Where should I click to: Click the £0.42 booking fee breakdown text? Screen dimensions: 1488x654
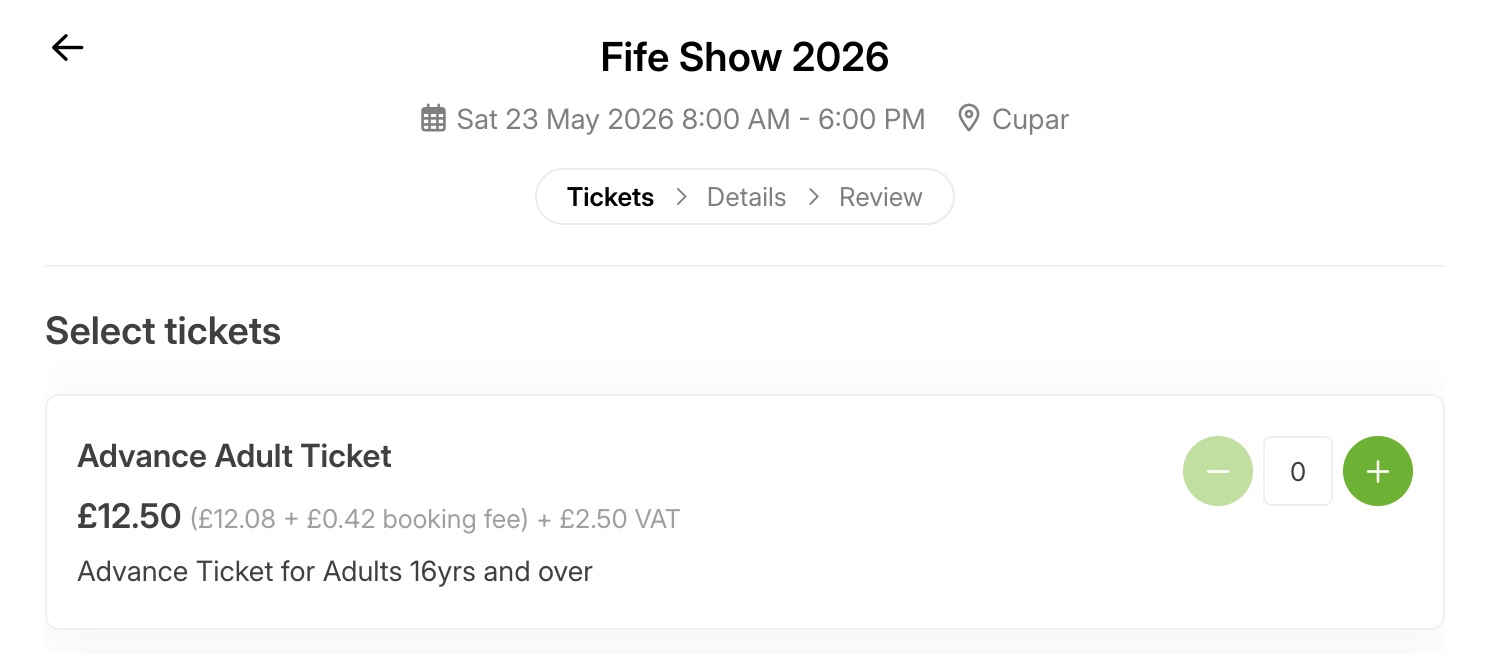point(416,520)
